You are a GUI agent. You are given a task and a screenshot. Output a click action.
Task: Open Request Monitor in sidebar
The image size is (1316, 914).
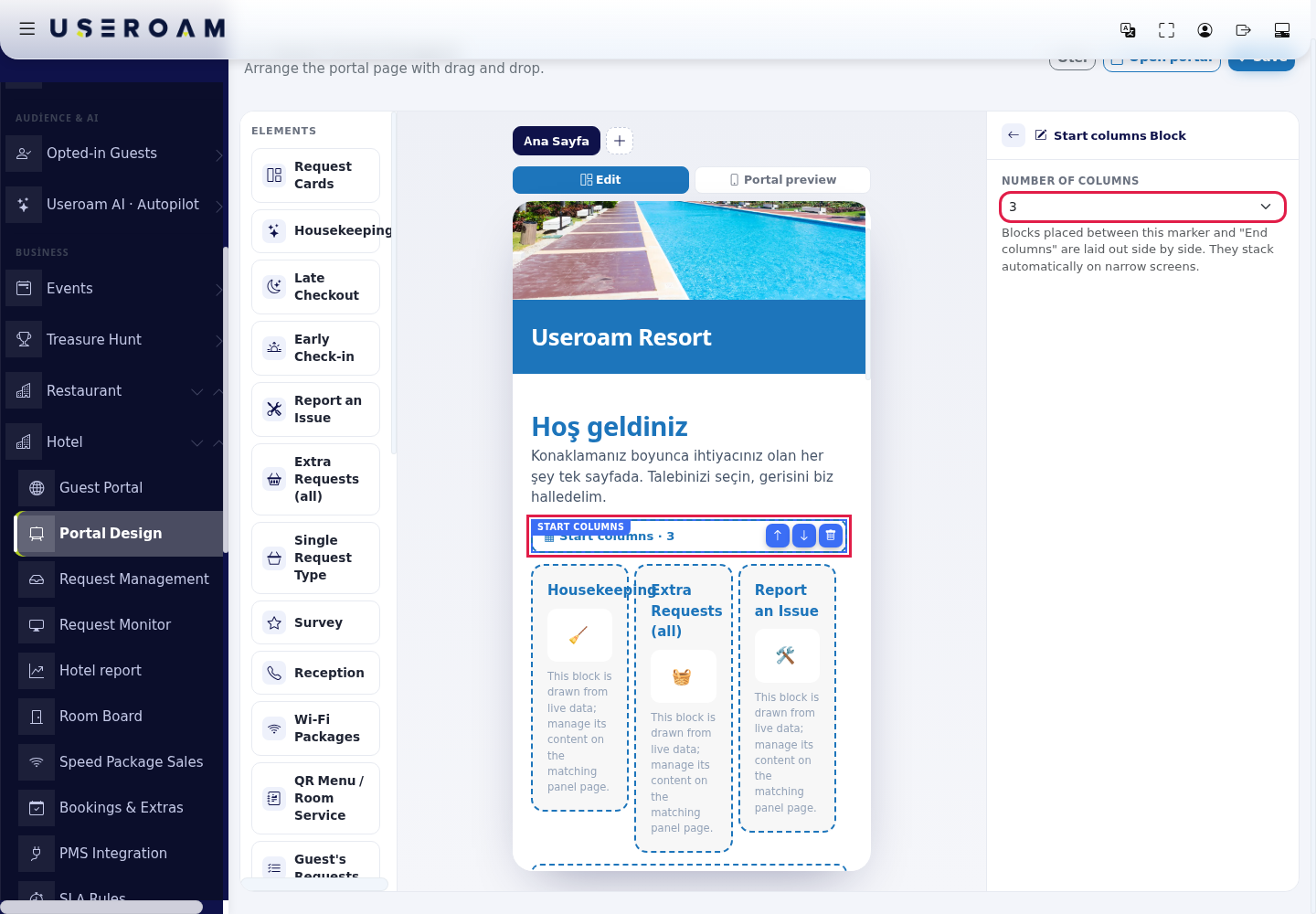tap(119, 625)
